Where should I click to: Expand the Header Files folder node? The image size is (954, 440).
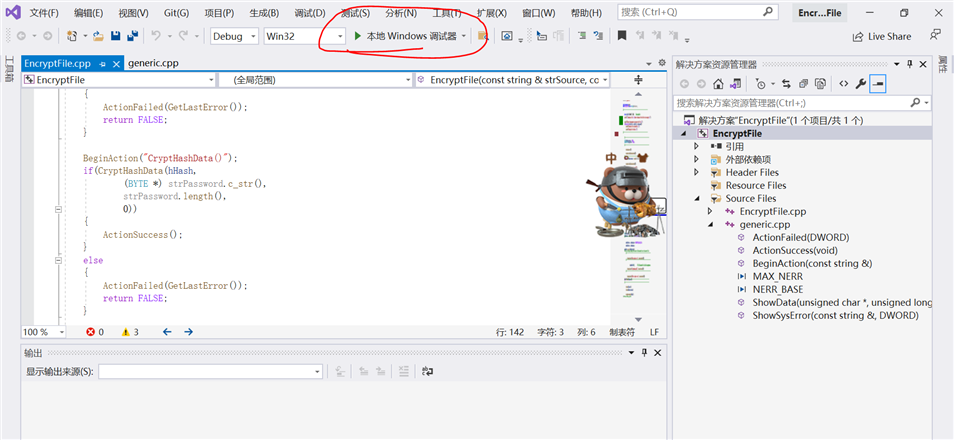coord(697,172)
